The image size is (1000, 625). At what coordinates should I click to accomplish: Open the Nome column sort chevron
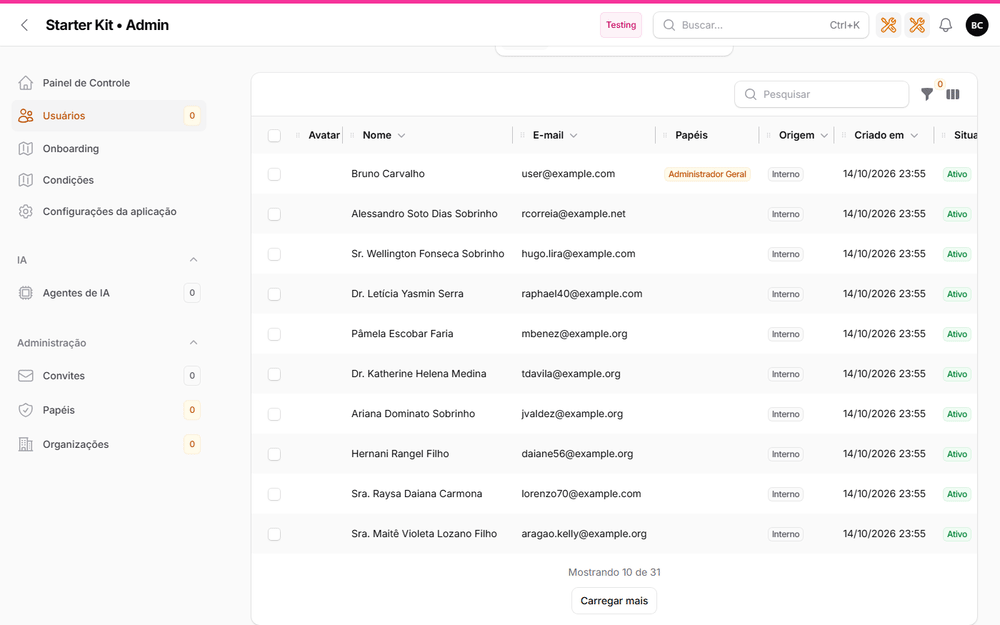(x=401, y=135)
